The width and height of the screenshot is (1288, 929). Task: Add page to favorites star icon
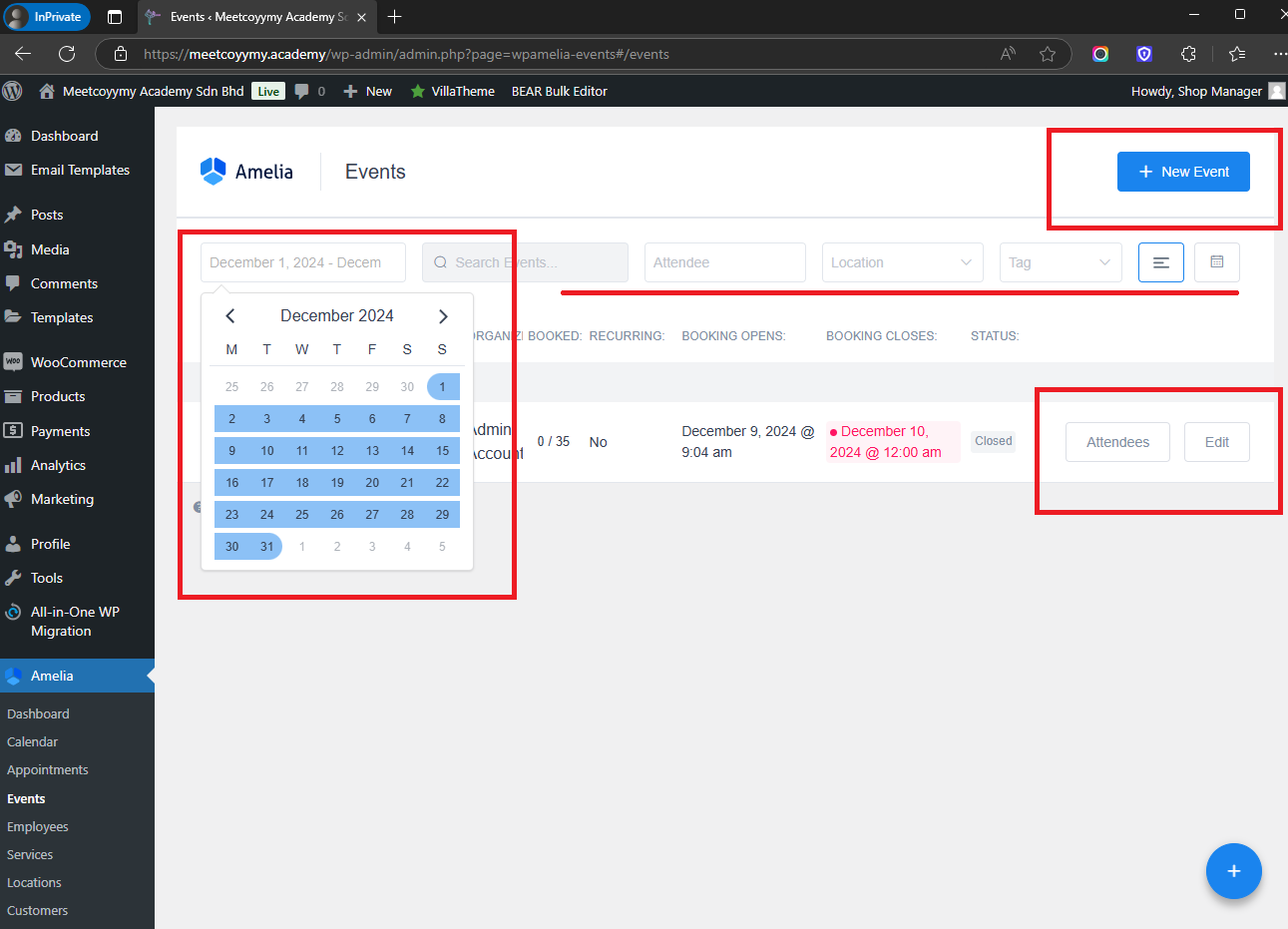(1048, 54)
